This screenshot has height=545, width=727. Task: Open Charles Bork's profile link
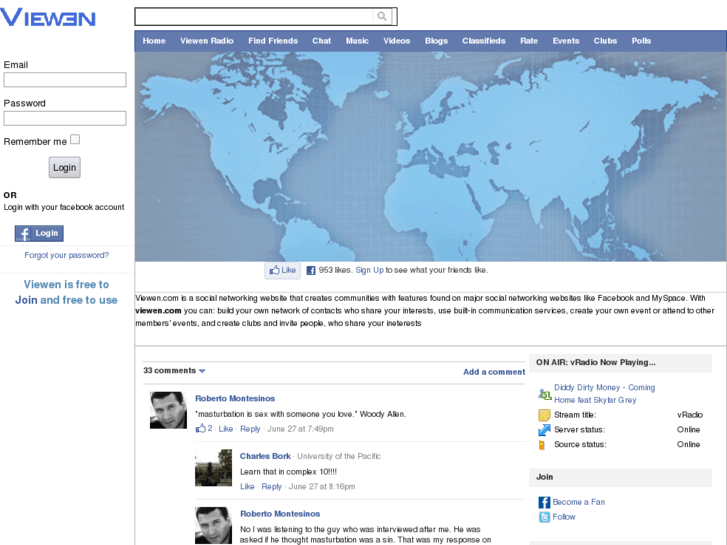pyautogui.click(x=265, y=456)
